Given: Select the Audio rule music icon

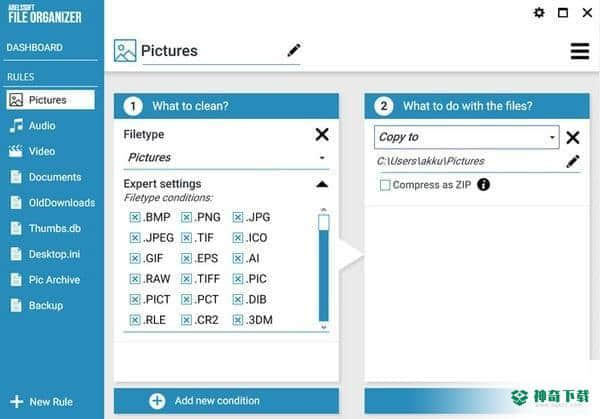Looking at the screenshot, I should point(16,126).
